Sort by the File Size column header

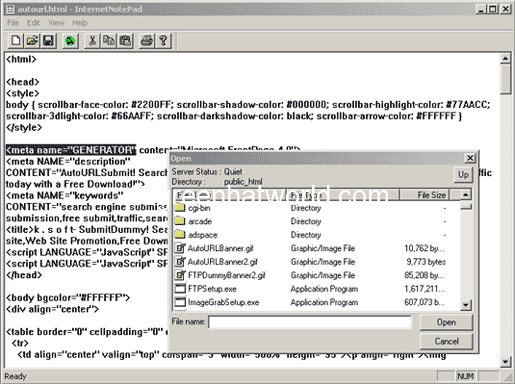click(x=425, y=195)
